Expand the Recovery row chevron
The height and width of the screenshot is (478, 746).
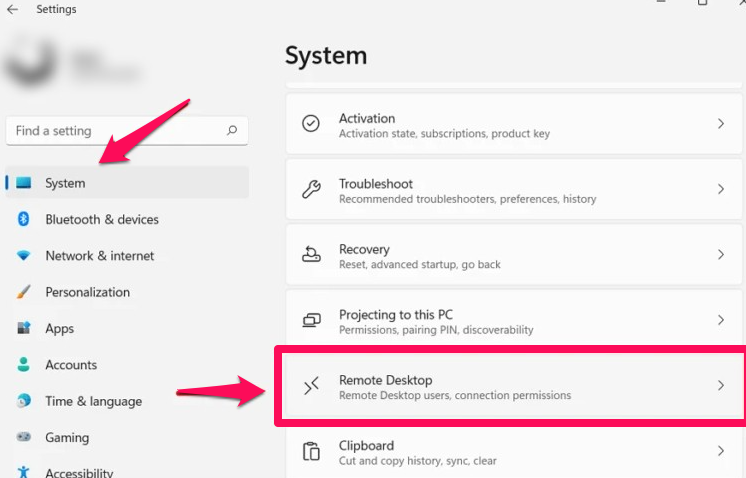coord(721,254)
